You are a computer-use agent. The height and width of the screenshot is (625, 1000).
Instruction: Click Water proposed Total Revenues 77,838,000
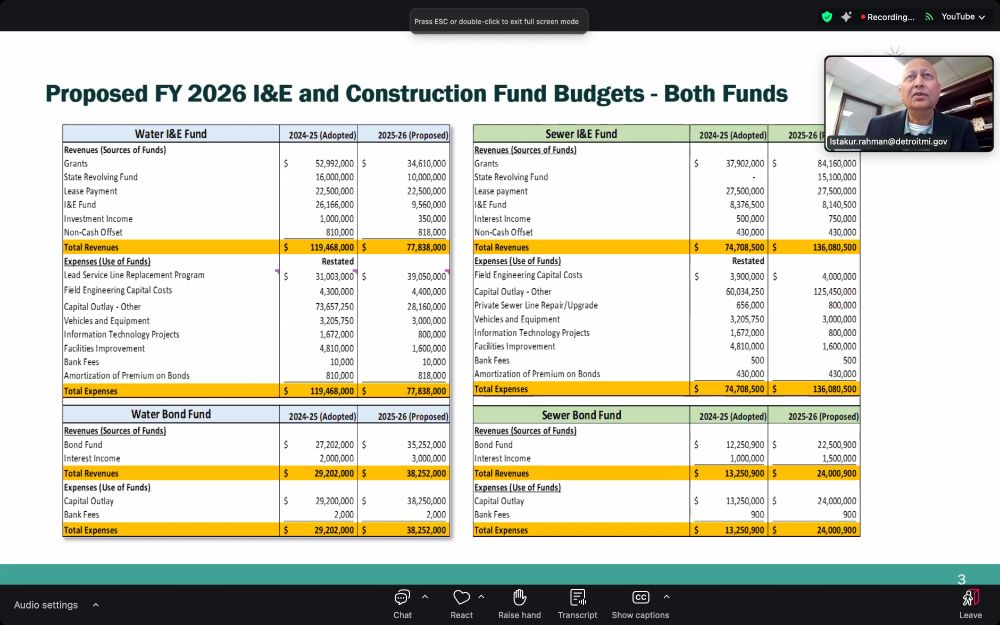(426, 247)
